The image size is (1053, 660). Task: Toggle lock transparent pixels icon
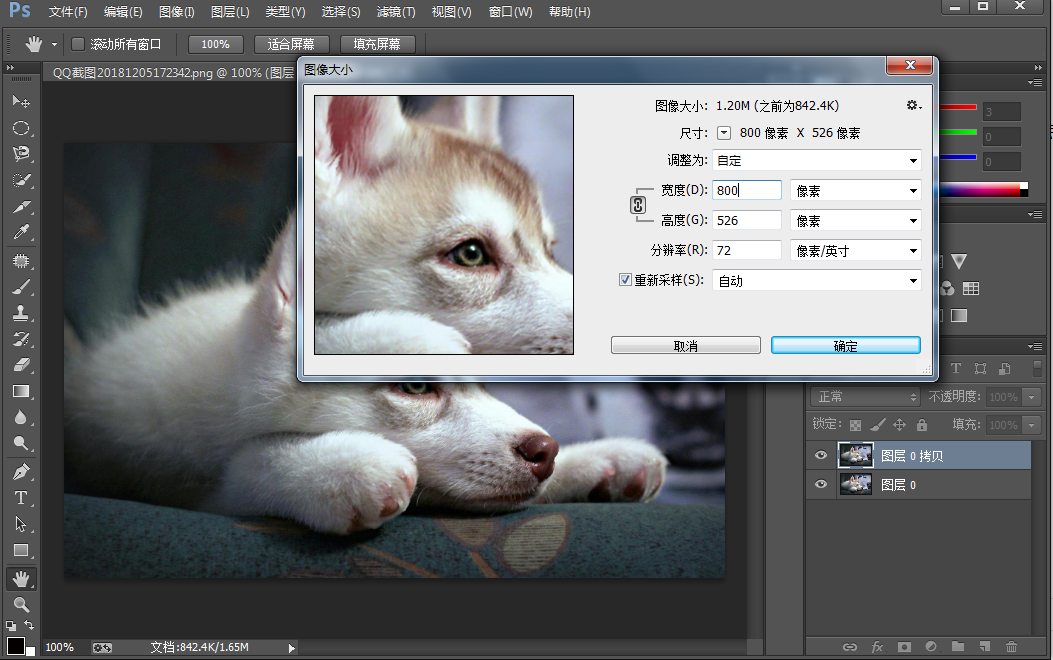(x=855, y=425)
